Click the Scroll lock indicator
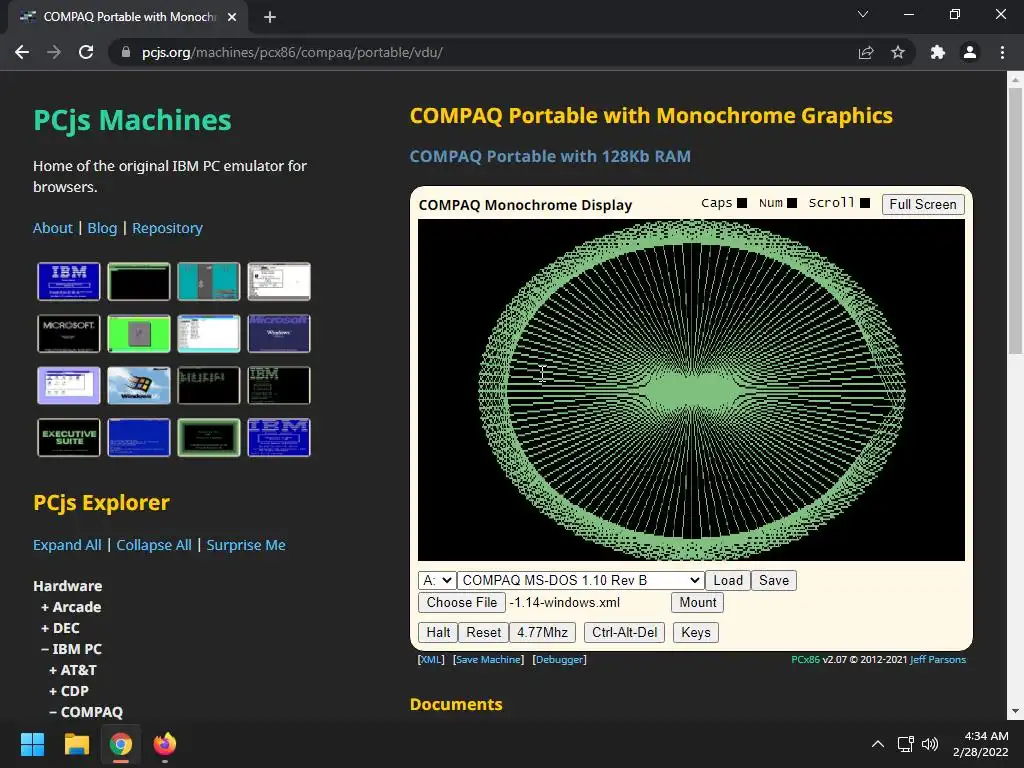Screen dimensions: 1024x768 coord(865,203)
